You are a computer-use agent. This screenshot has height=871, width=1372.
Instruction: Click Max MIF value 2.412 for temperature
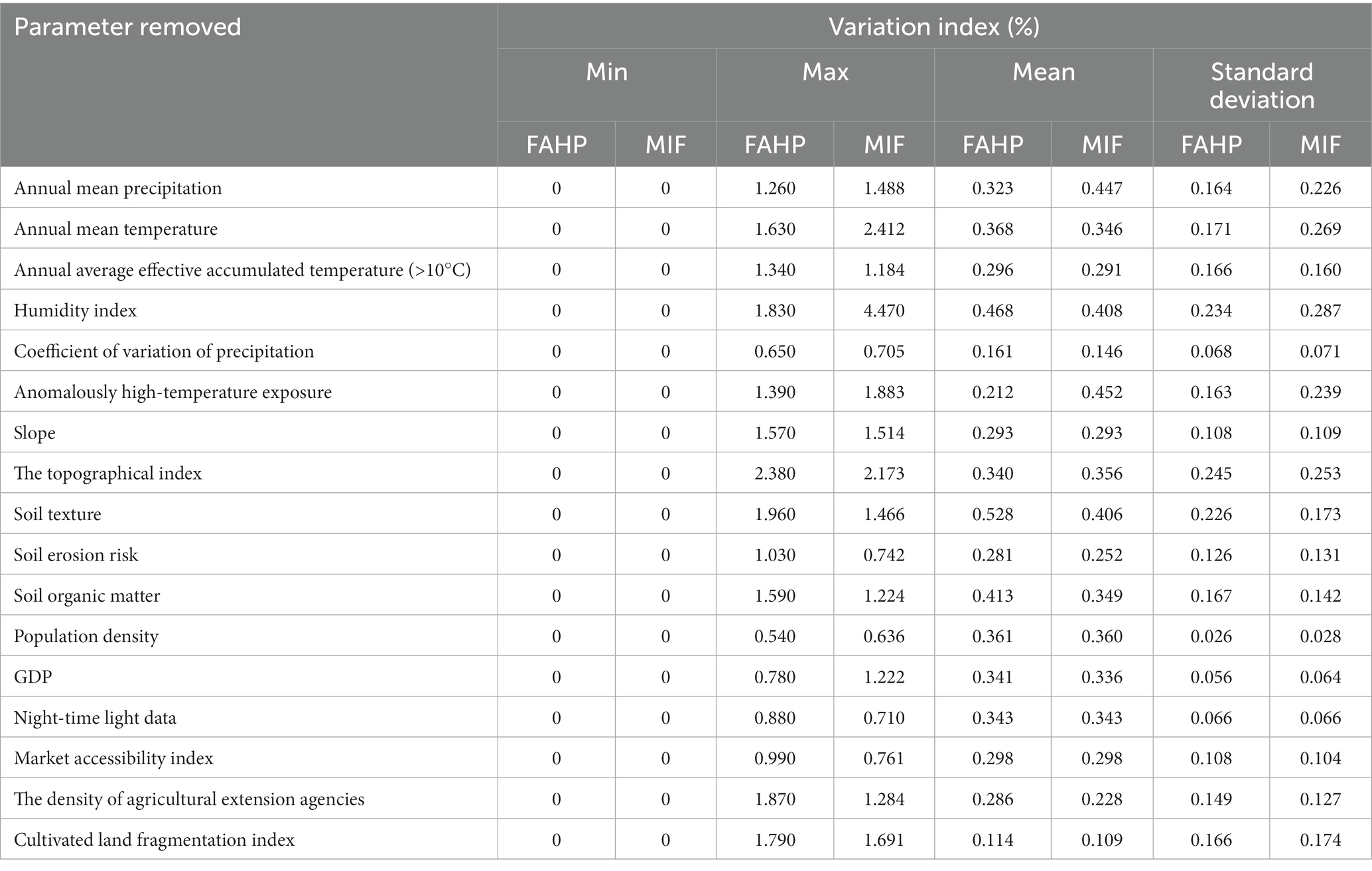click(x=884, y=229)
